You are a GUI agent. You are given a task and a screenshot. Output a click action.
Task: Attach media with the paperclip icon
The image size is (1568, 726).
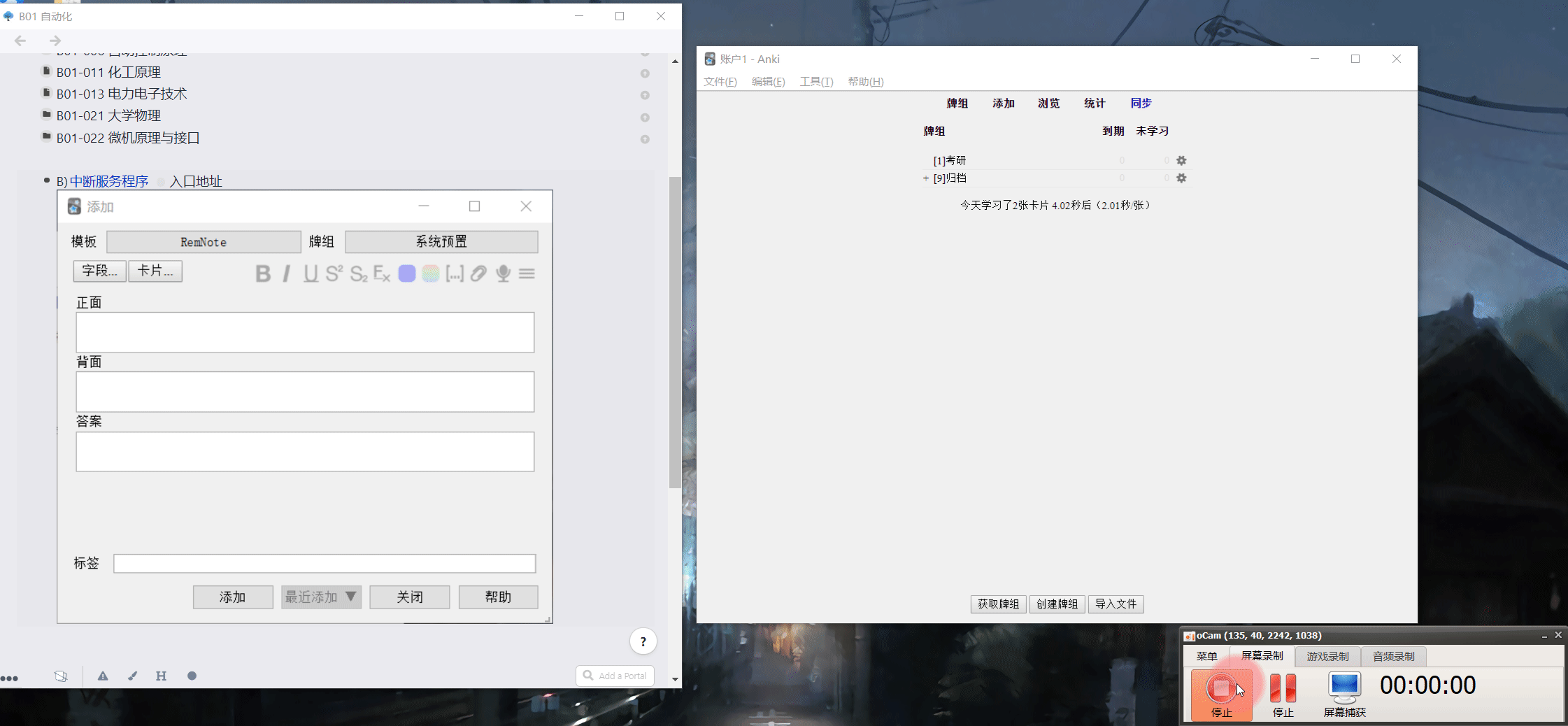point(478,273)
